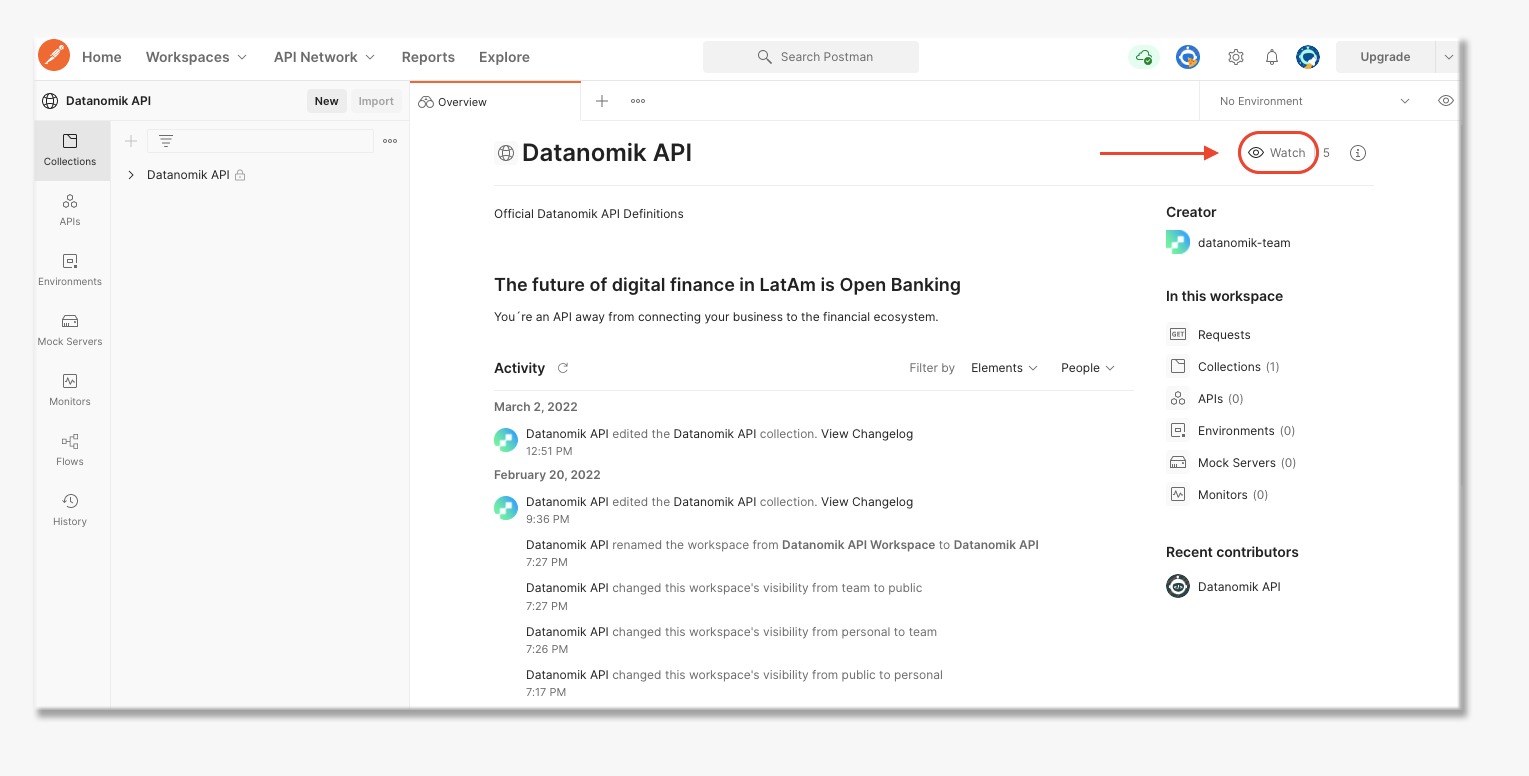1529x776 pixels.
Task: Open the Mock Servers sidebar panel
Action: [70, 330]
